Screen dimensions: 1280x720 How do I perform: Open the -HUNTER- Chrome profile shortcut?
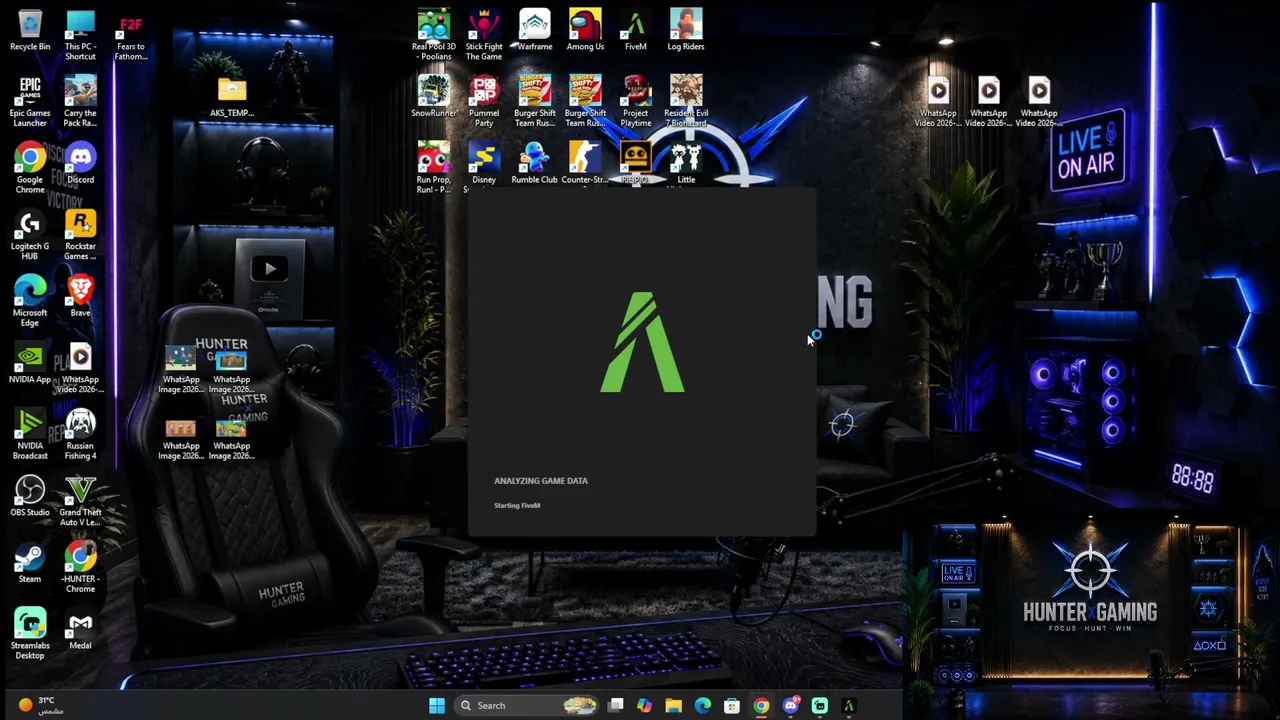[80, 568]
